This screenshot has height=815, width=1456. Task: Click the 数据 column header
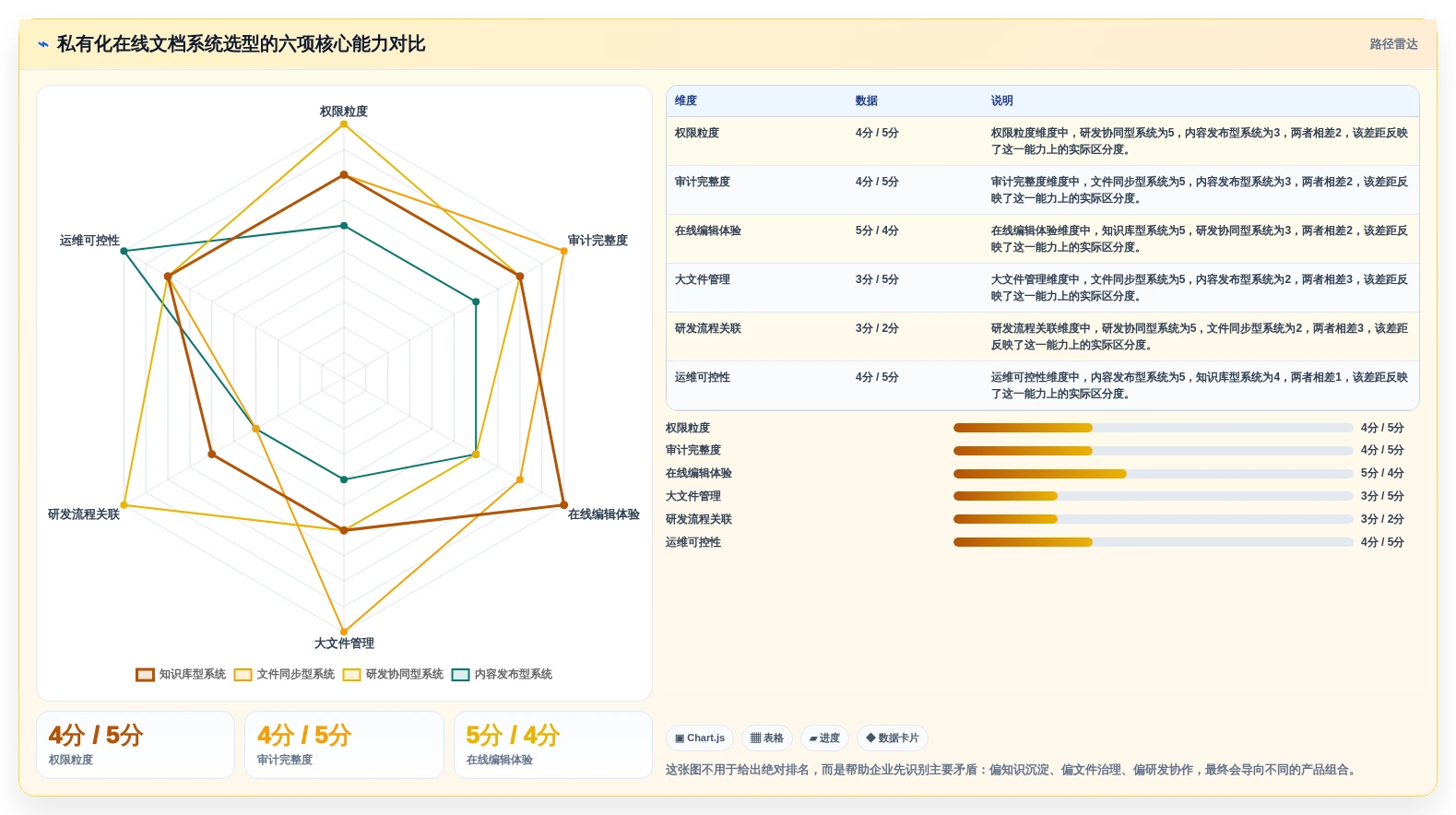[x=867, y=100]
